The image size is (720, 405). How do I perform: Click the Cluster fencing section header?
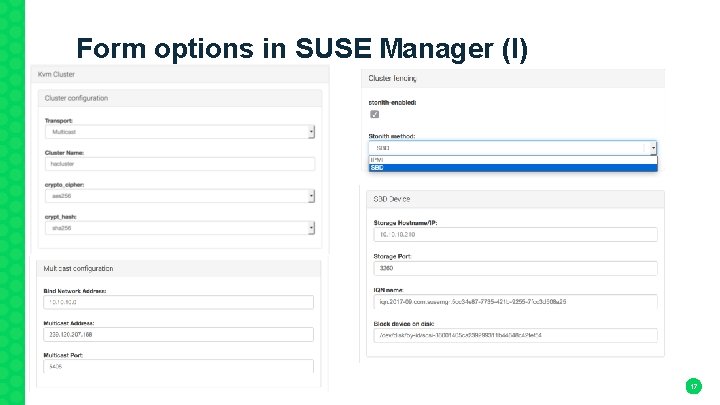[x=514, y=78]
